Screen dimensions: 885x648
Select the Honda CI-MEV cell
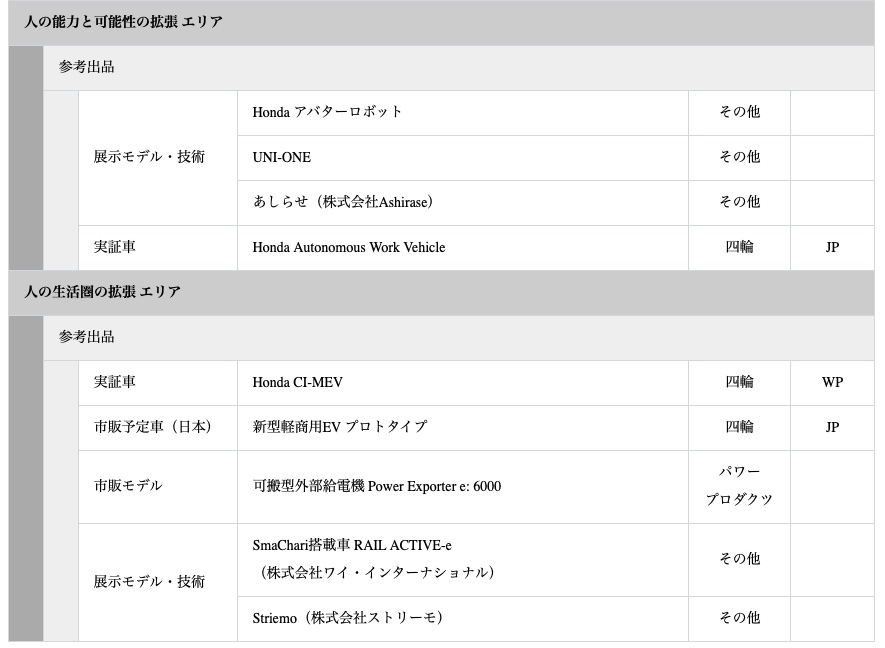(x=297, y=382)
